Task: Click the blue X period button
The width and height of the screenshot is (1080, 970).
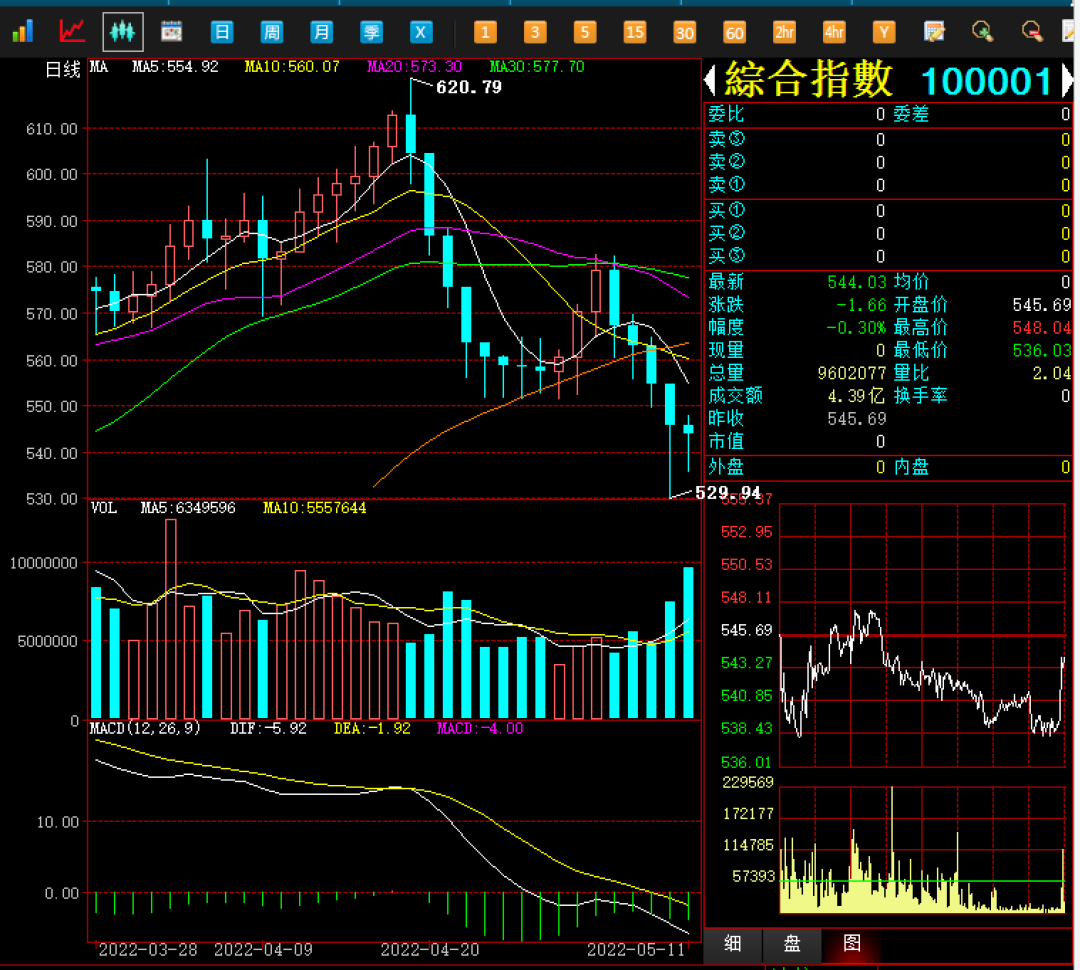Action: coord(421,32)
